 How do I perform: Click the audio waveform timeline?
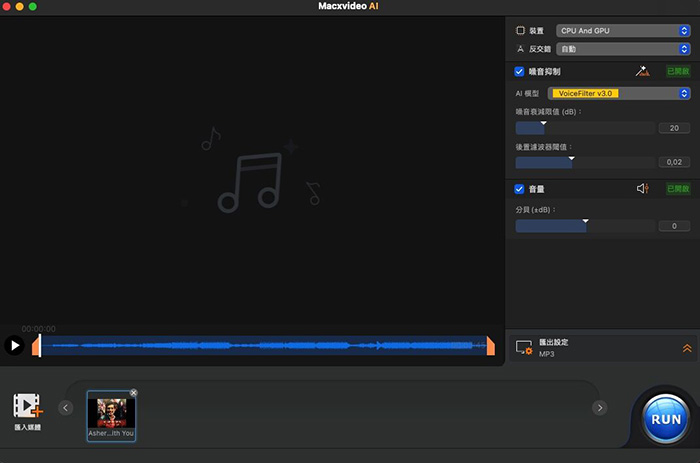coord(263,346)
